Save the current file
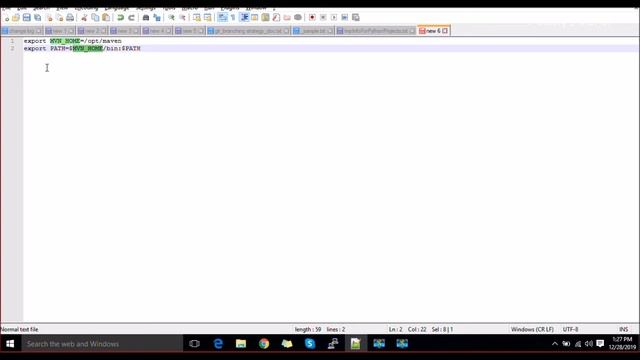640x360 pixels. 27,18
